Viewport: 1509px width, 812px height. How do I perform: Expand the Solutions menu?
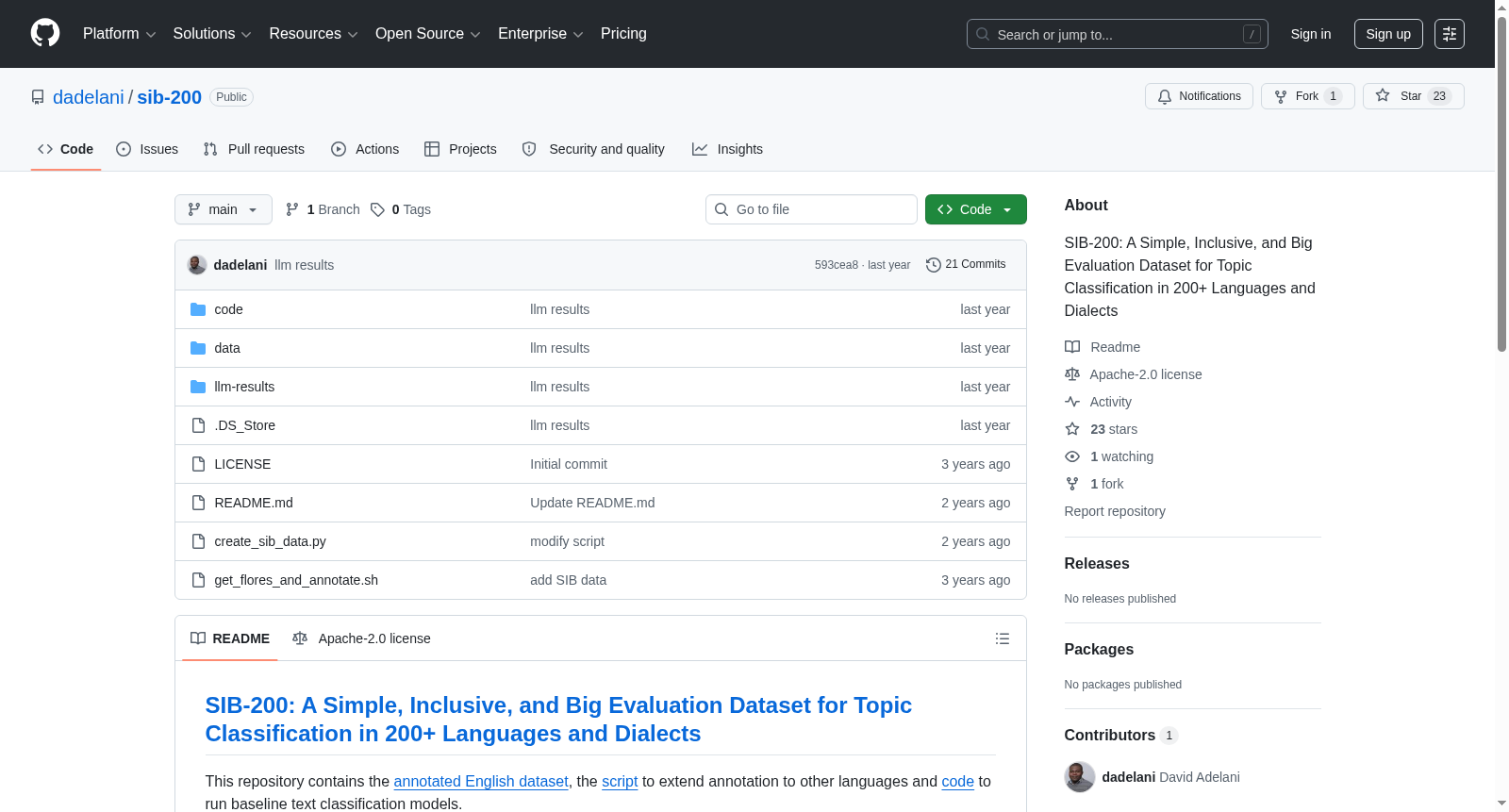[212, 34]
